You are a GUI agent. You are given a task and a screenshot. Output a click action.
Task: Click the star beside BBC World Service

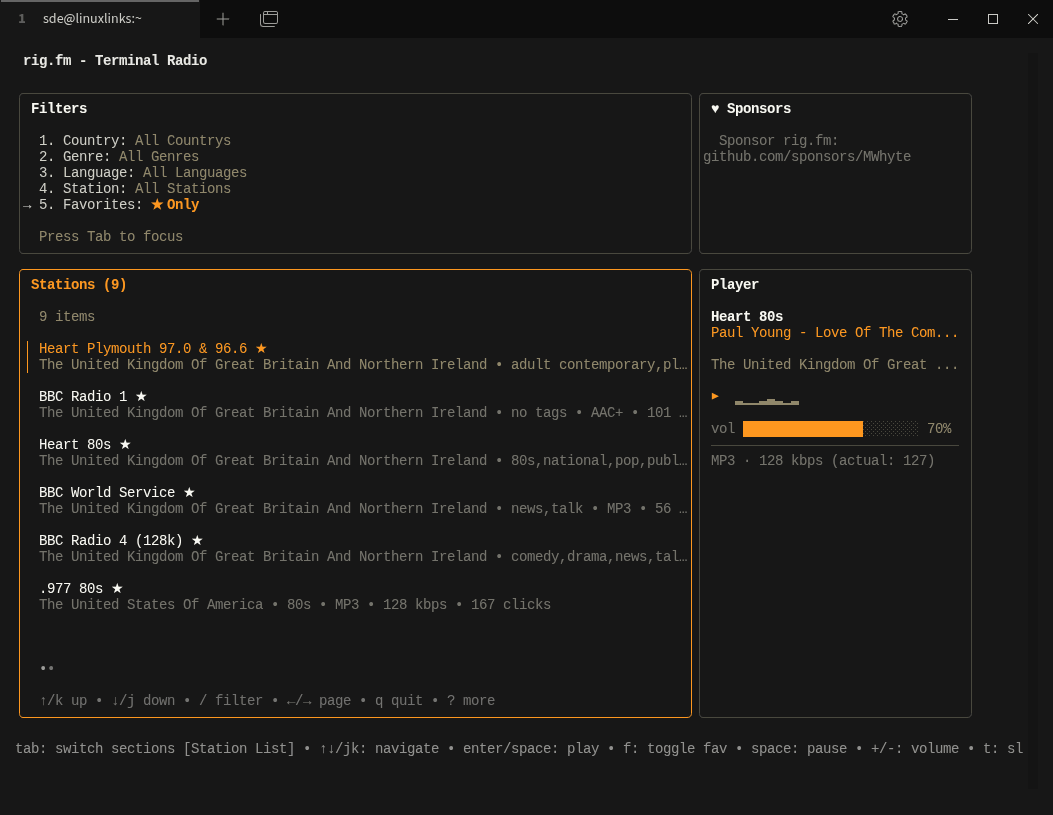tap(189, 493)
